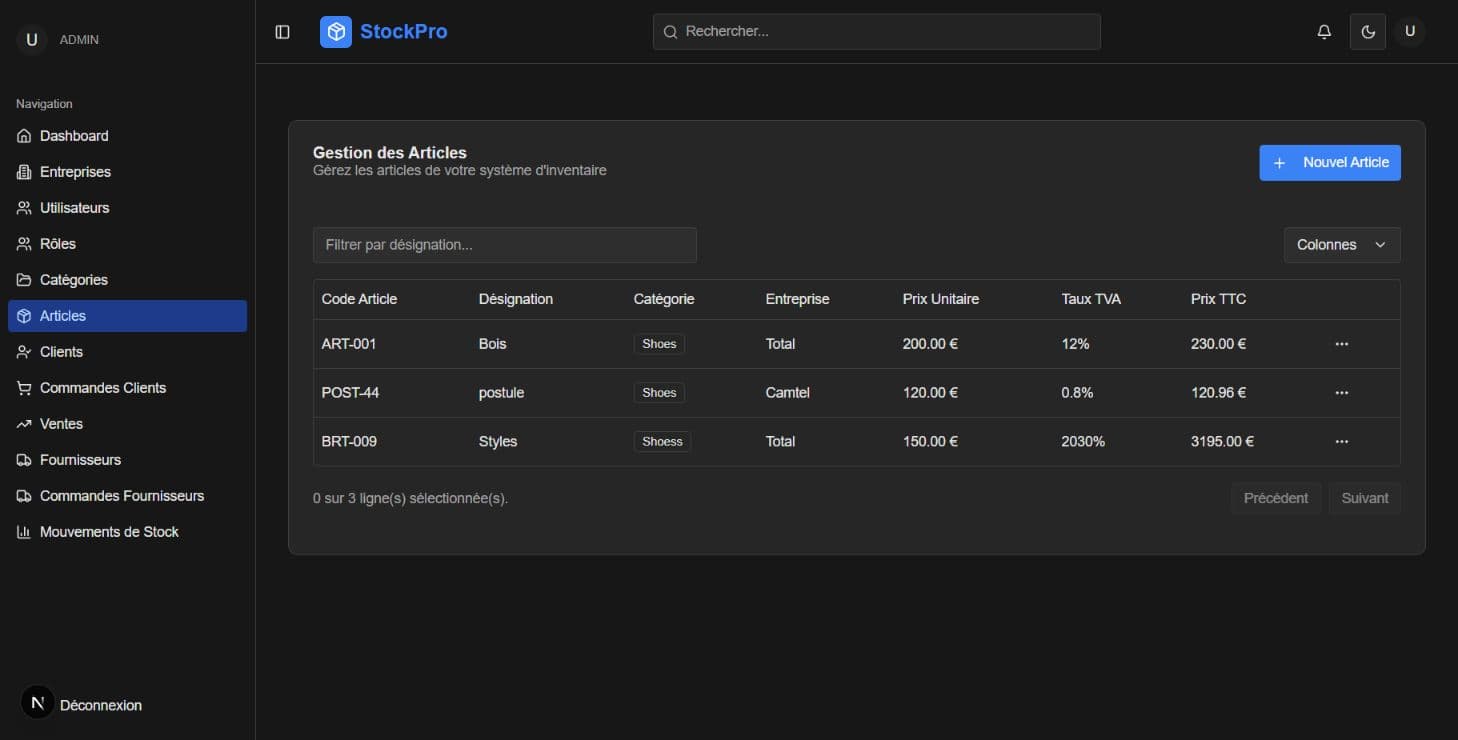Open actions menu for BRT-009 row
This screenshot has height=740, width=1458.
1342,441
